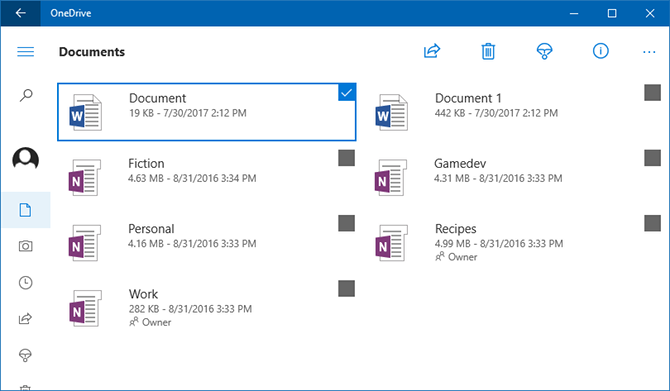670x391 pixels.
Task: Open Offline files parachute icon in sidebar
Action: click(x=25, y=355)
